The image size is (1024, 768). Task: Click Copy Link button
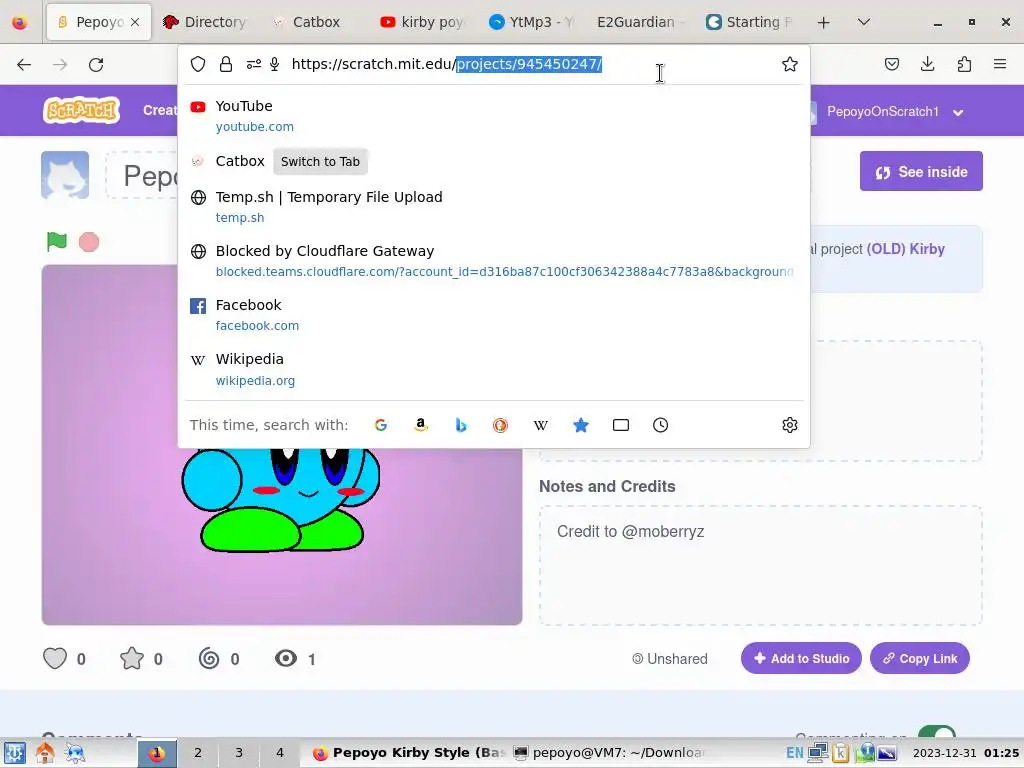[x=920, y=658]
